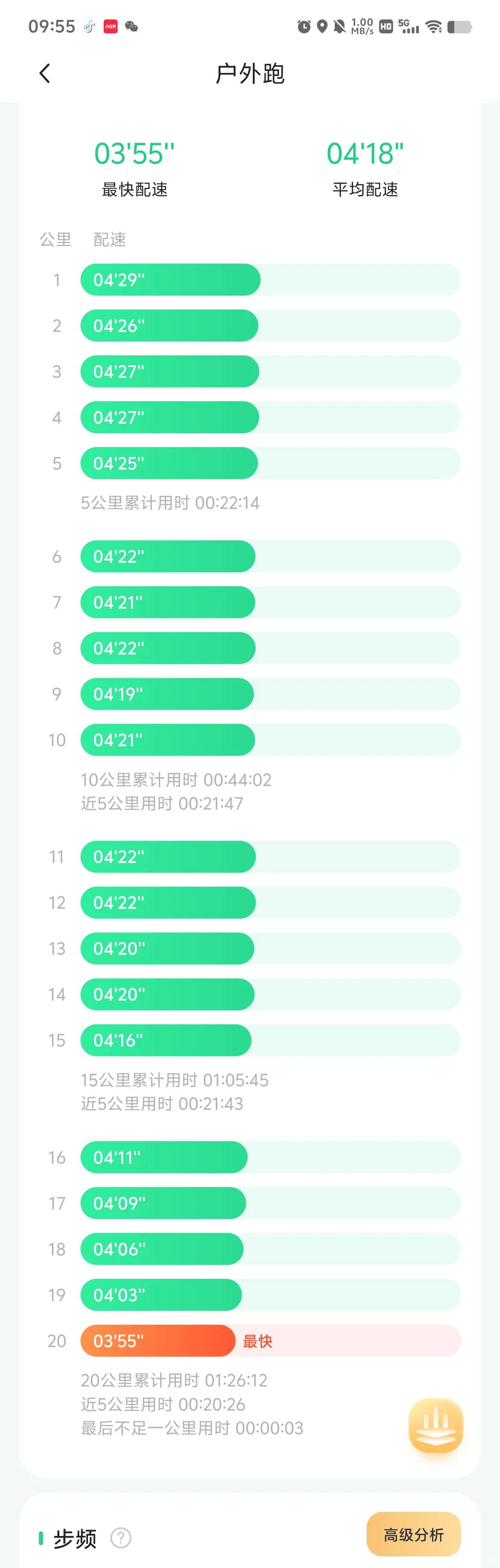Tap the 最快 label on kilometer 20
500x1568 pixels.
click(258, 1341)
